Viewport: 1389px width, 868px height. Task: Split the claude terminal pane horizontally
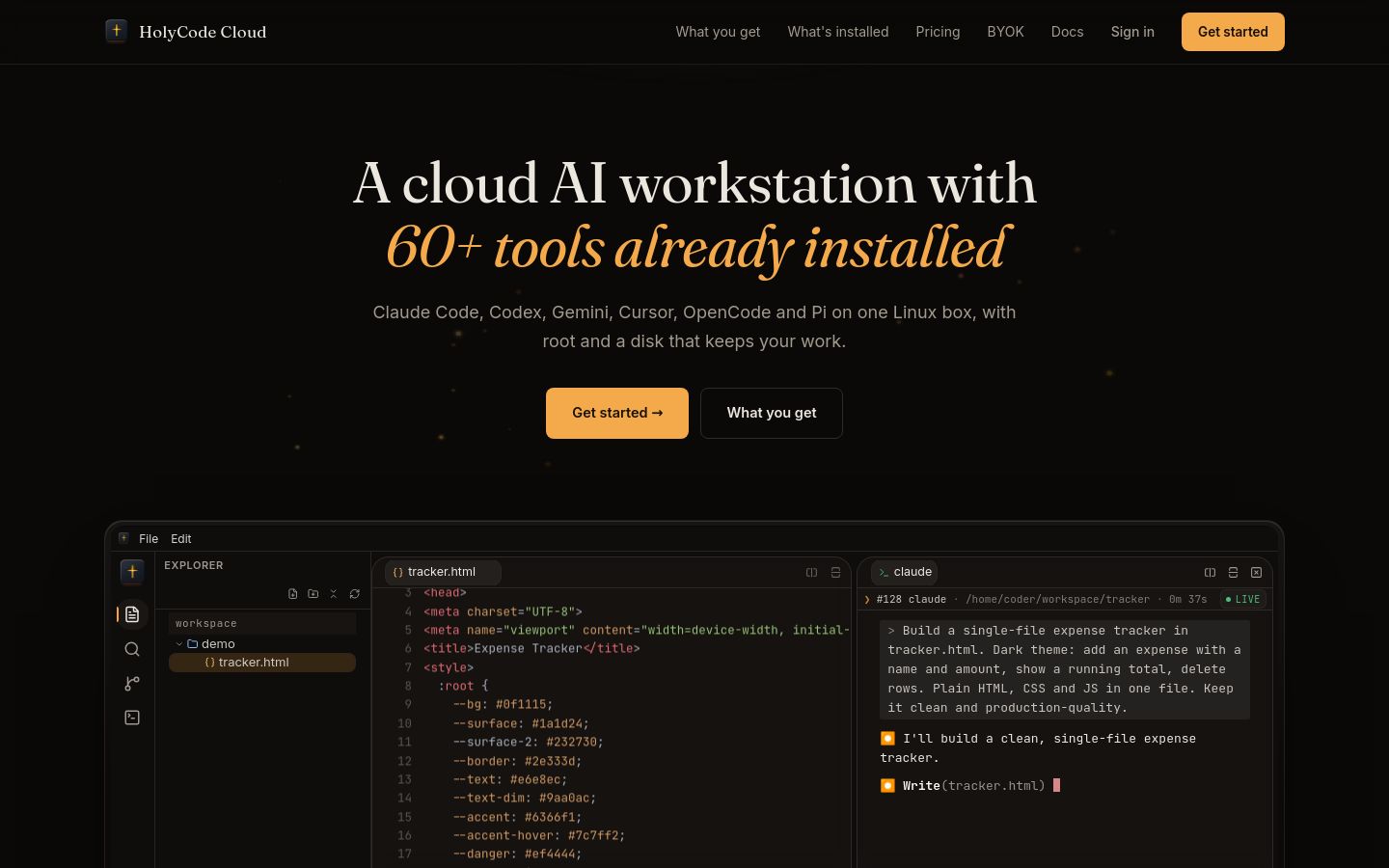pos(1233,572)
